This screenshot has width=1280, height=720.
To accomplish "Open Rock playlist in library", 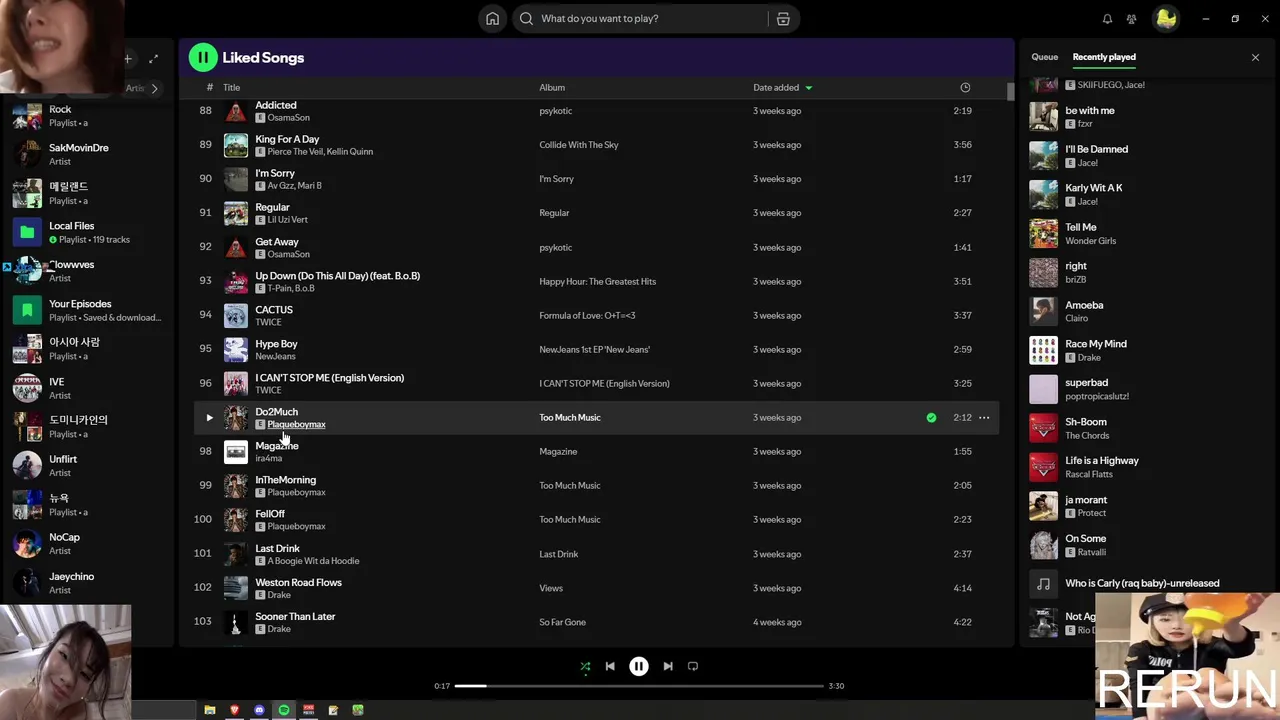I will (x=88, y=116).
